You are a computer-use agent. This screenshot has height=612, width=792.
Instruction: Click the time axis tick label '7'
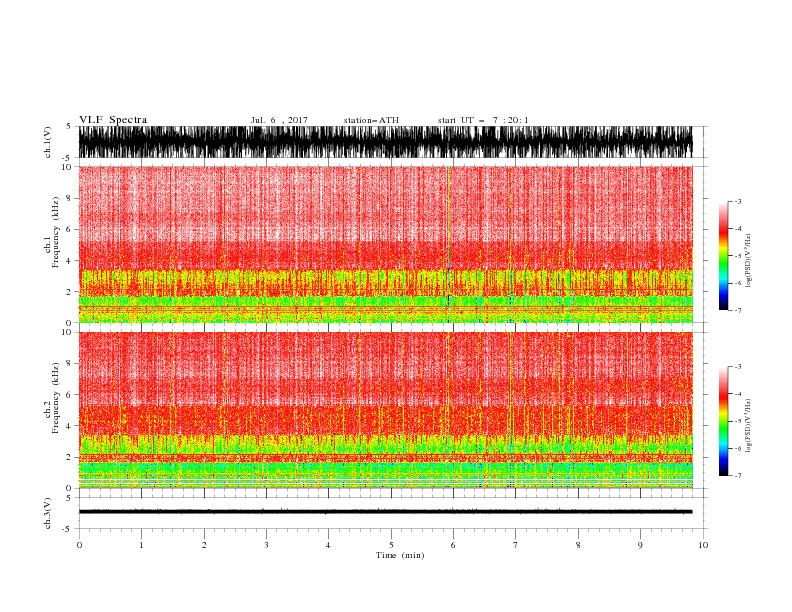click(x=516, y=545)
